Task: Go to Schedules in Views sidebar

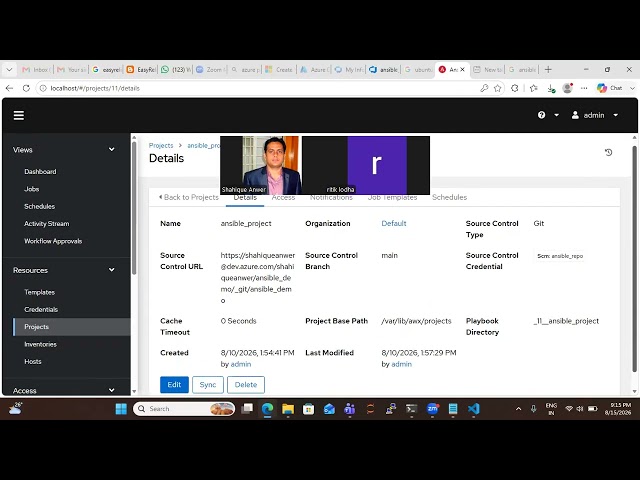Action: point(39,206)
